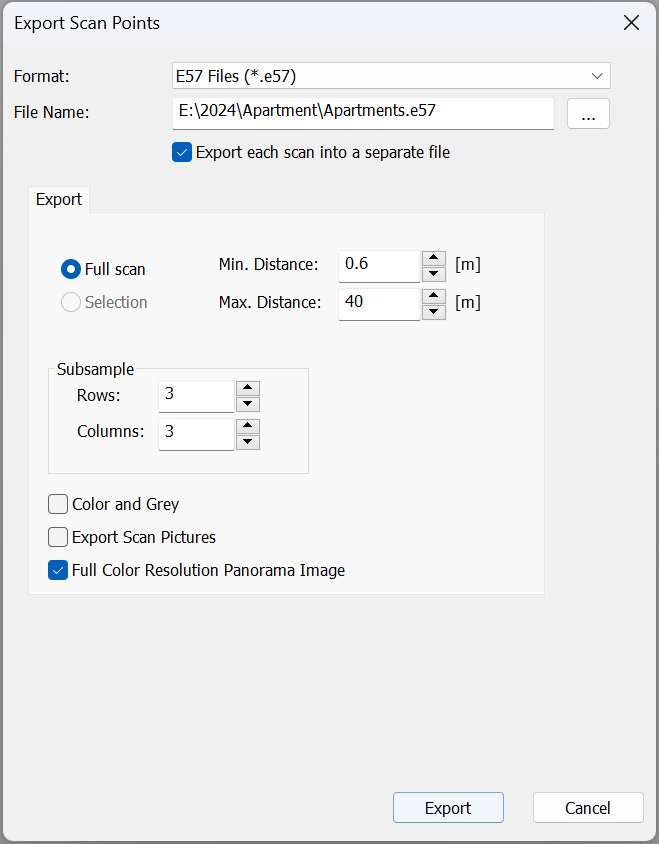Viewport: 659px width, 844px height.
Task: Cancel the export dialog
Action: point(588,808)
